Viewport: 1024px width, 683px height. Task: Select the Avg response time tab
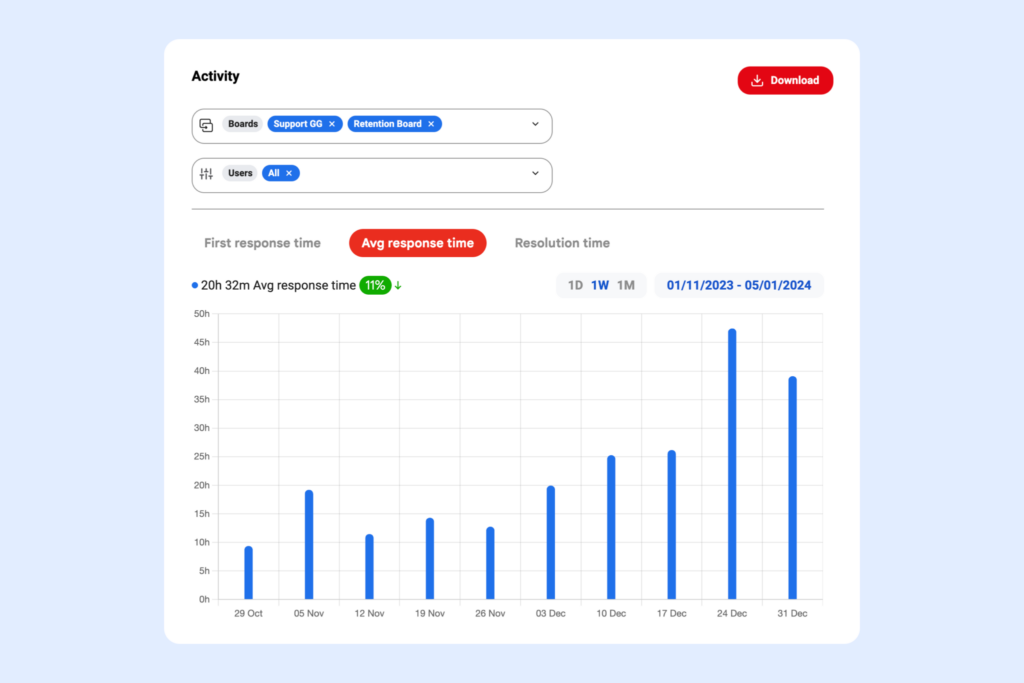pyautogui.click(x=417, y=243)
